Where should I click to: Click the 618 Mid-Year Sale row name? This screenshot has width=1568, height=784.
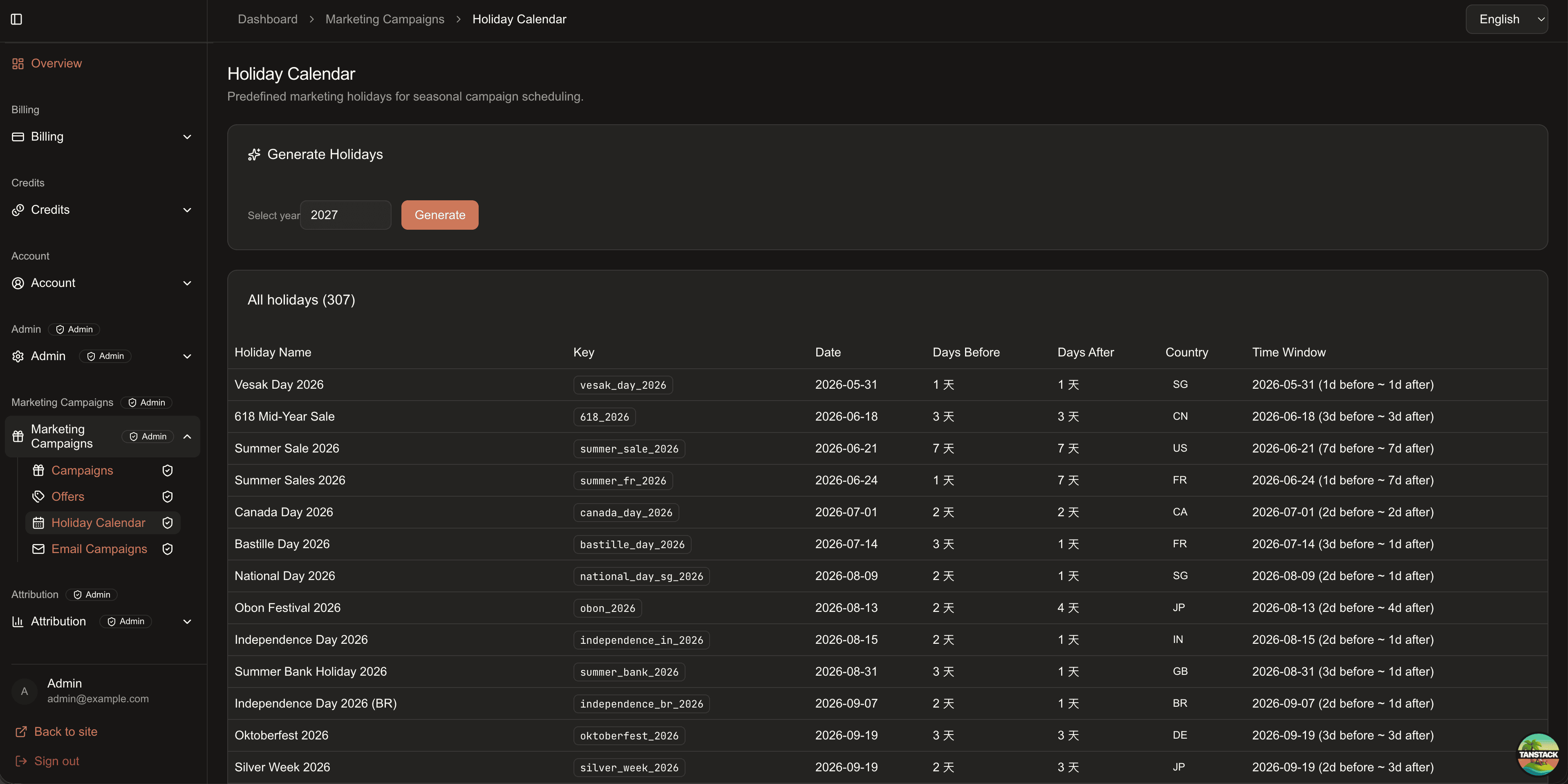click(284, 417)
